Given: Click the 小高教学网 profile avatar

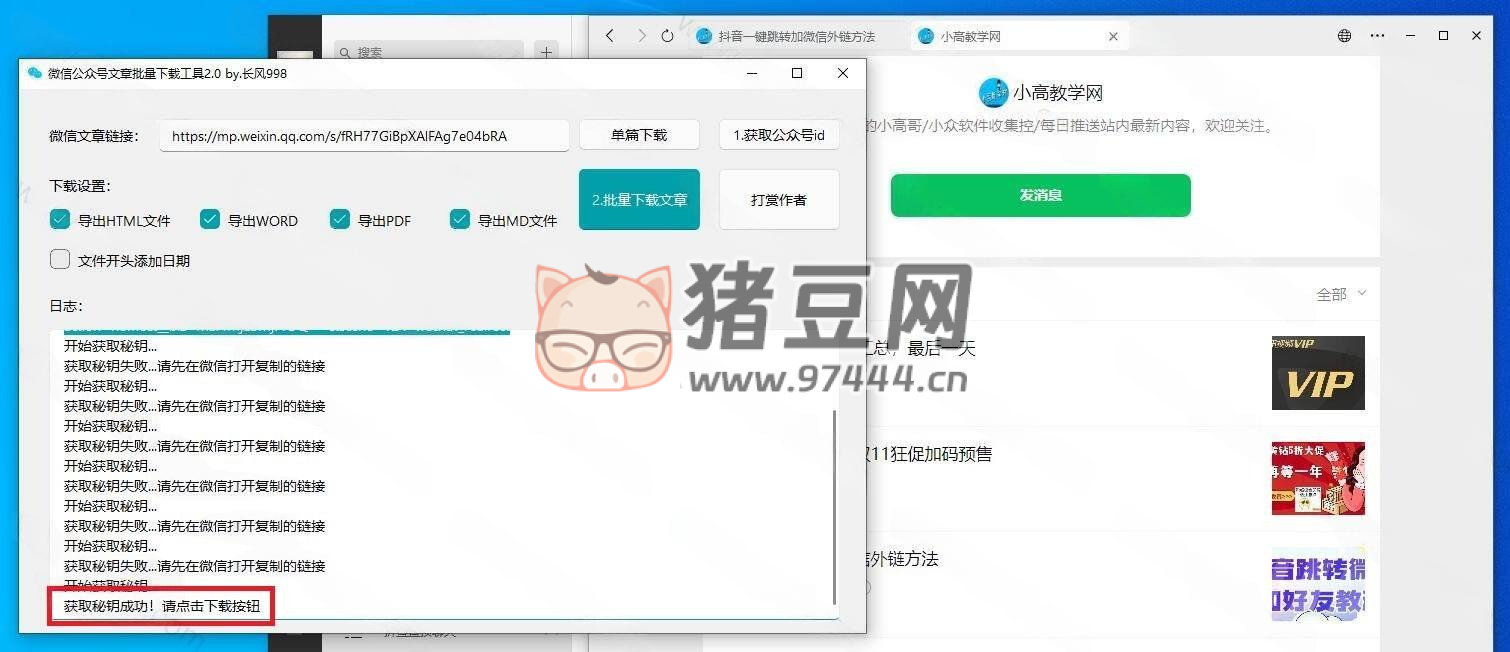Looking at the screenshot, I should coord(993,93).
